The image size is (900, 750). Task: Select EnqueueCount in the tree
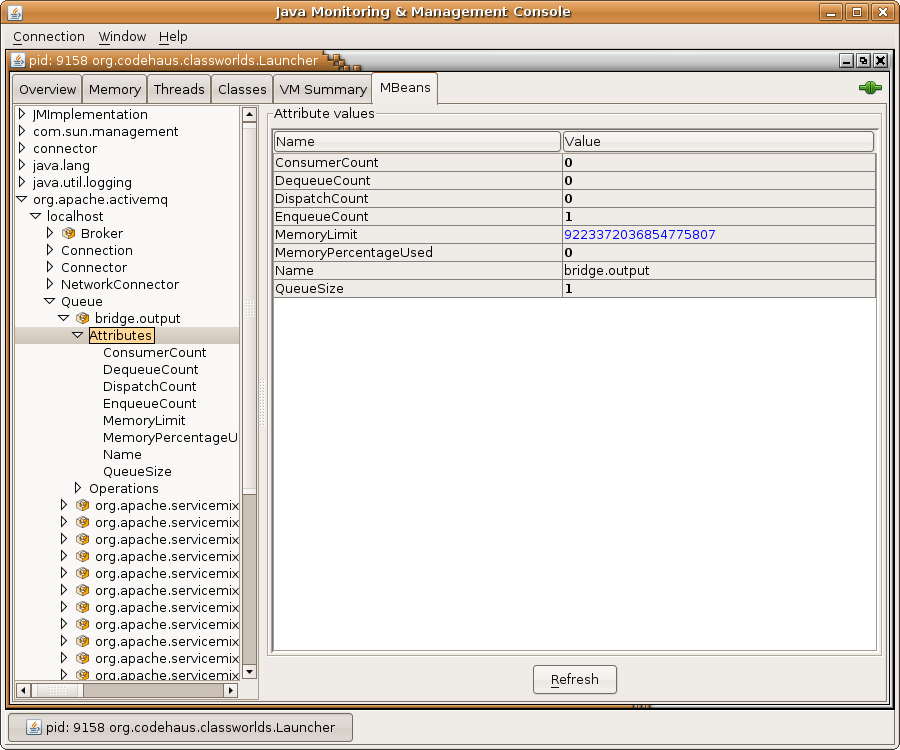point(149,403)
